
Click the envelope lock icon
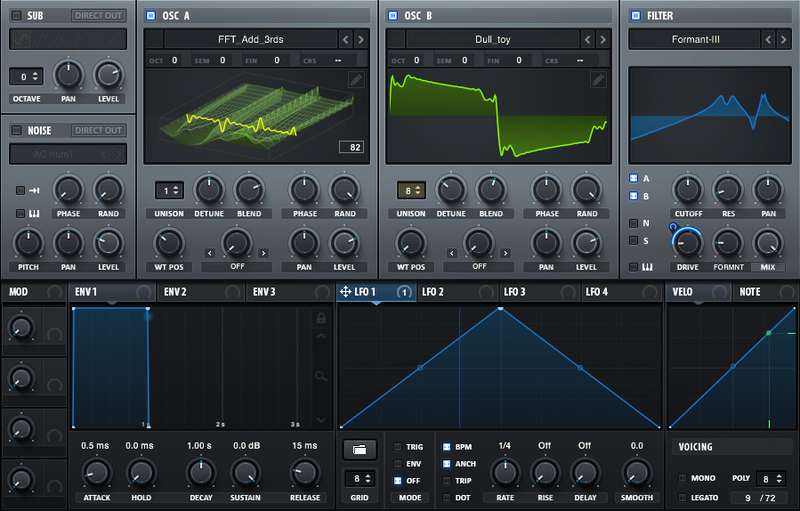point(321,317)
